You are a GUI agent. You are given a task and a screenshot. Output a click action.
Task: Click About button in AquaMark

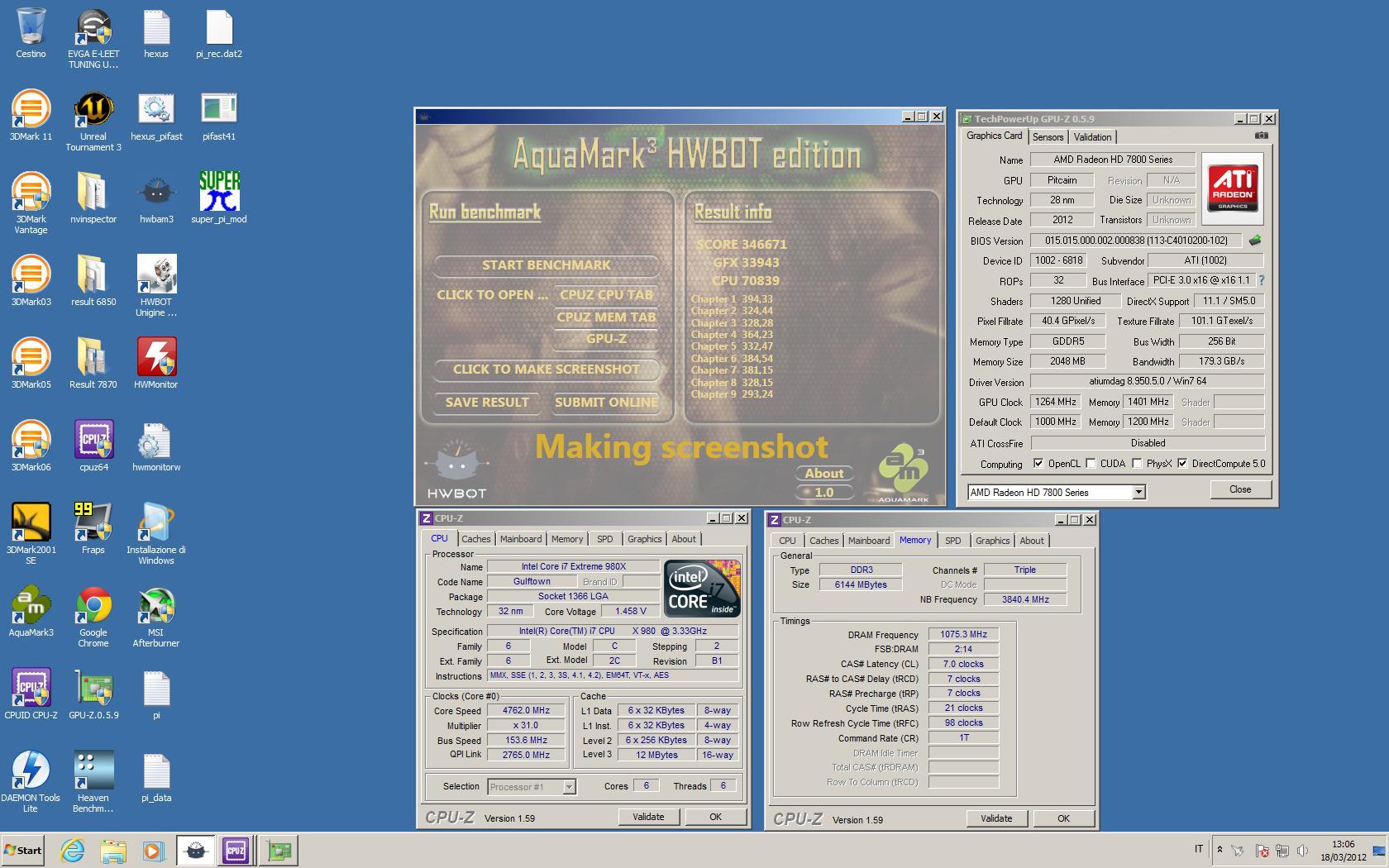click(824, 474)
